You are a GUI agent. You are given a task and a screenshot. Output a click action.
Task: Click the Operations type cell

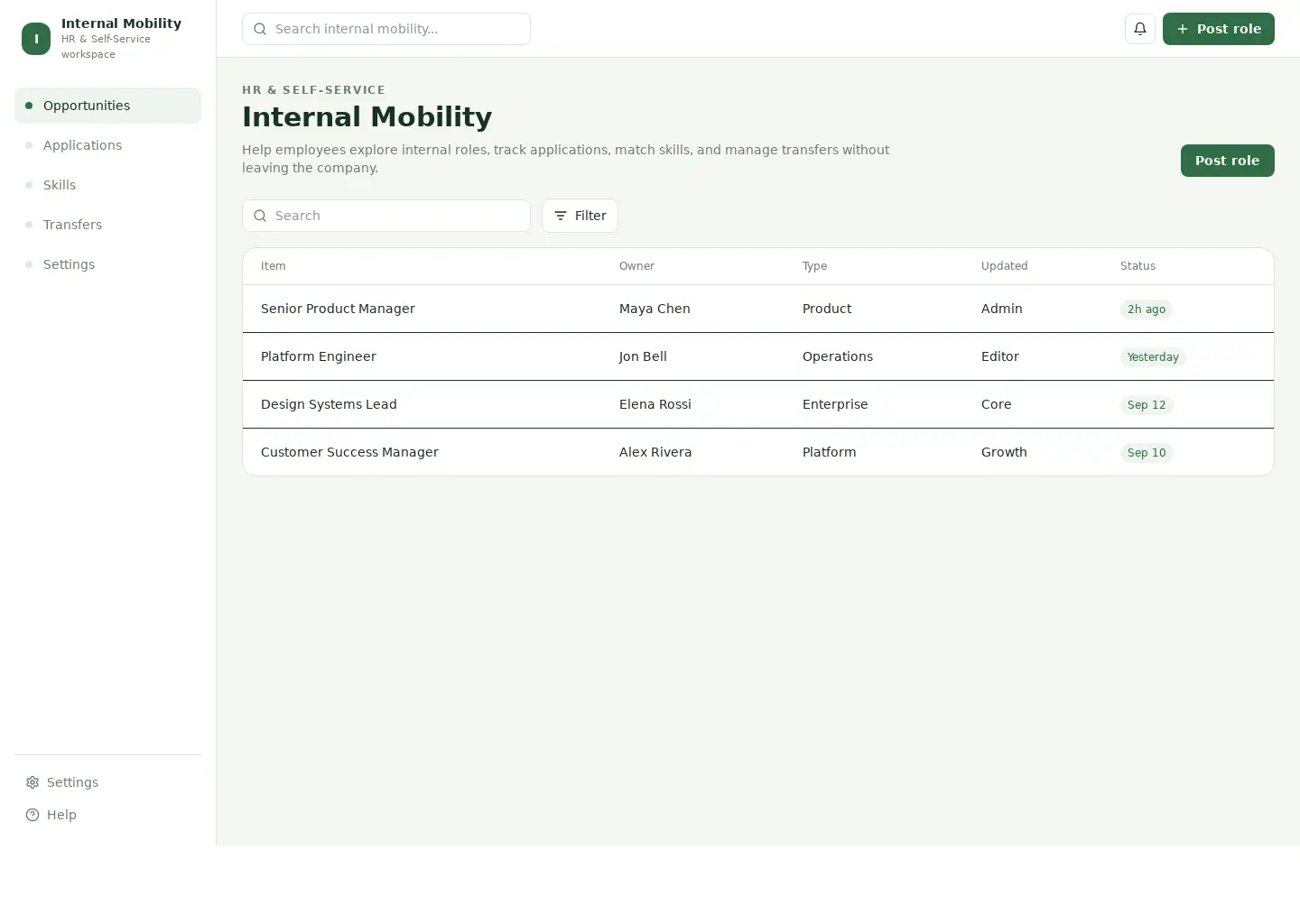pos(838,356)
